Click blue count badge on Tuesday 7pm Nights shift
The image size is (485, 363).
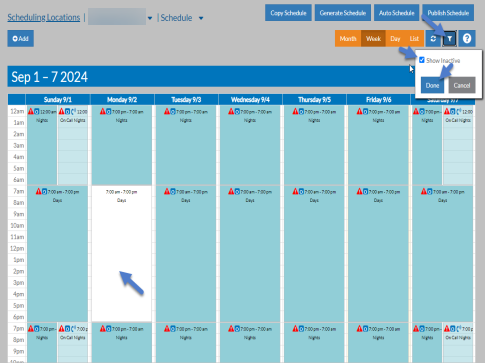tap(173, 329)
